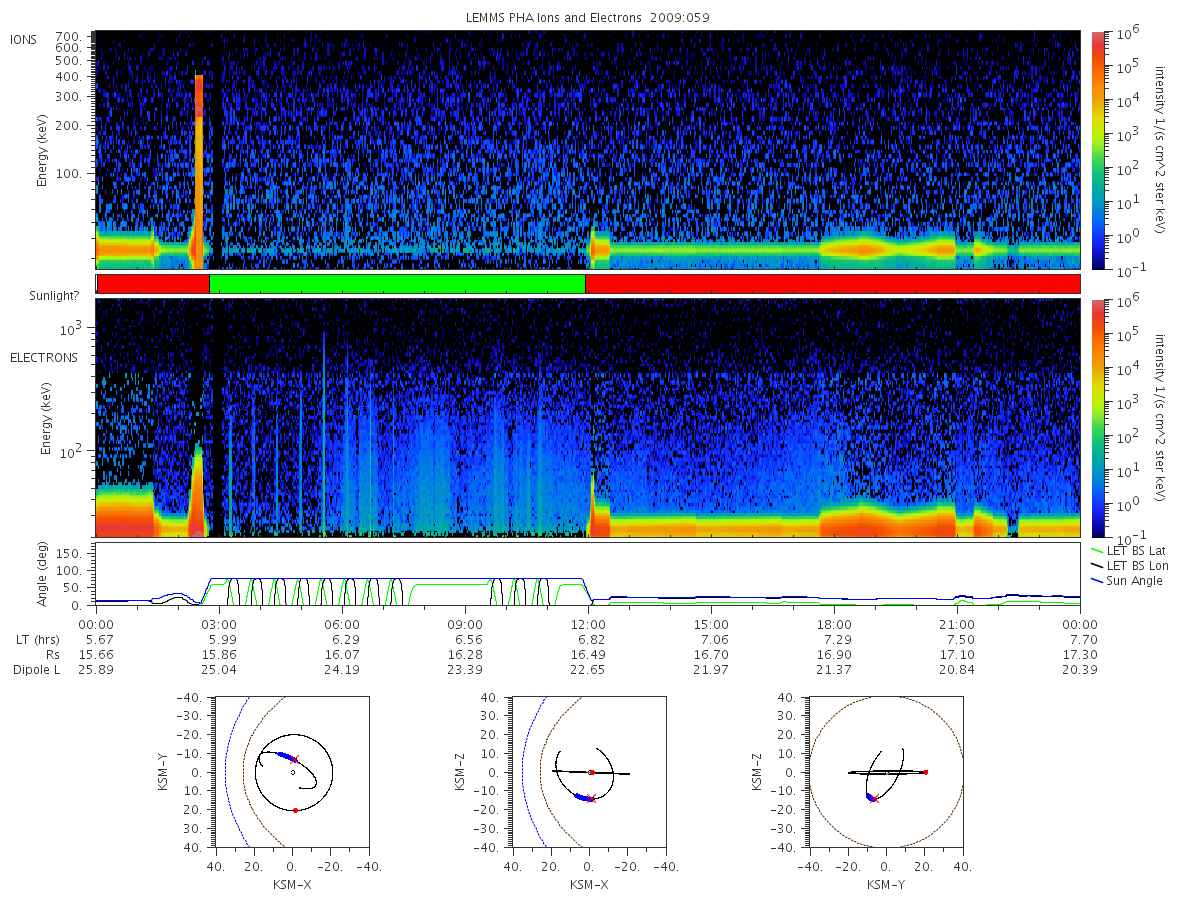This screenshot has height=900, width=1200.
Task: Click the 06:00 time axis label
Action: point(342,624)
